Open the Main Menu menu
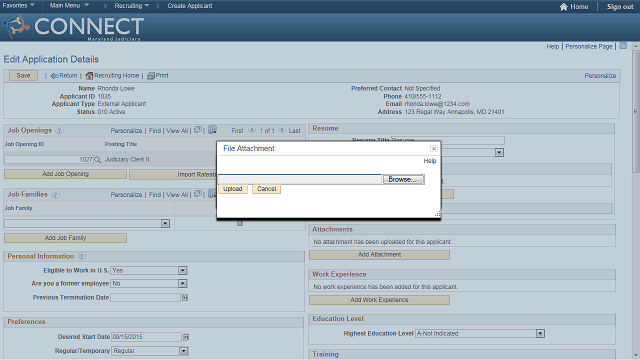640x360 pixels. [x=69, y=5]
